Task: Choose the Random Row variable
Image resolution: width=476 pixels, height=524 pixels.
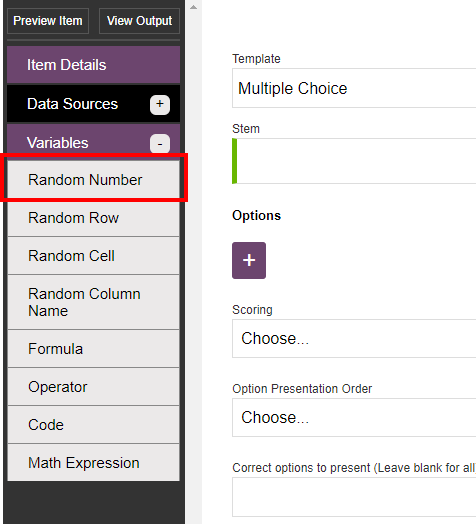Action: point(94,218)
